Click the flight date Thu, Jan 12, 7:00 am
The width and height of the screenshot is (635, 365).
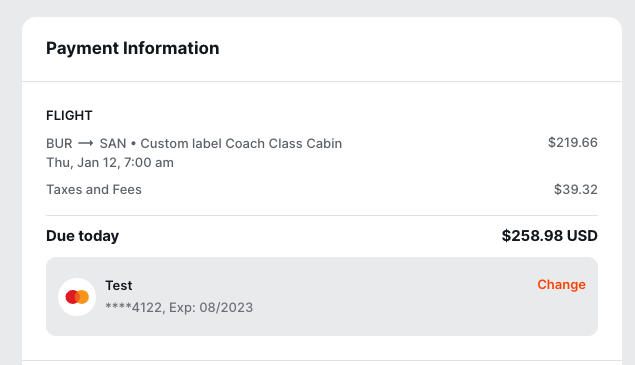pos(110,162)
